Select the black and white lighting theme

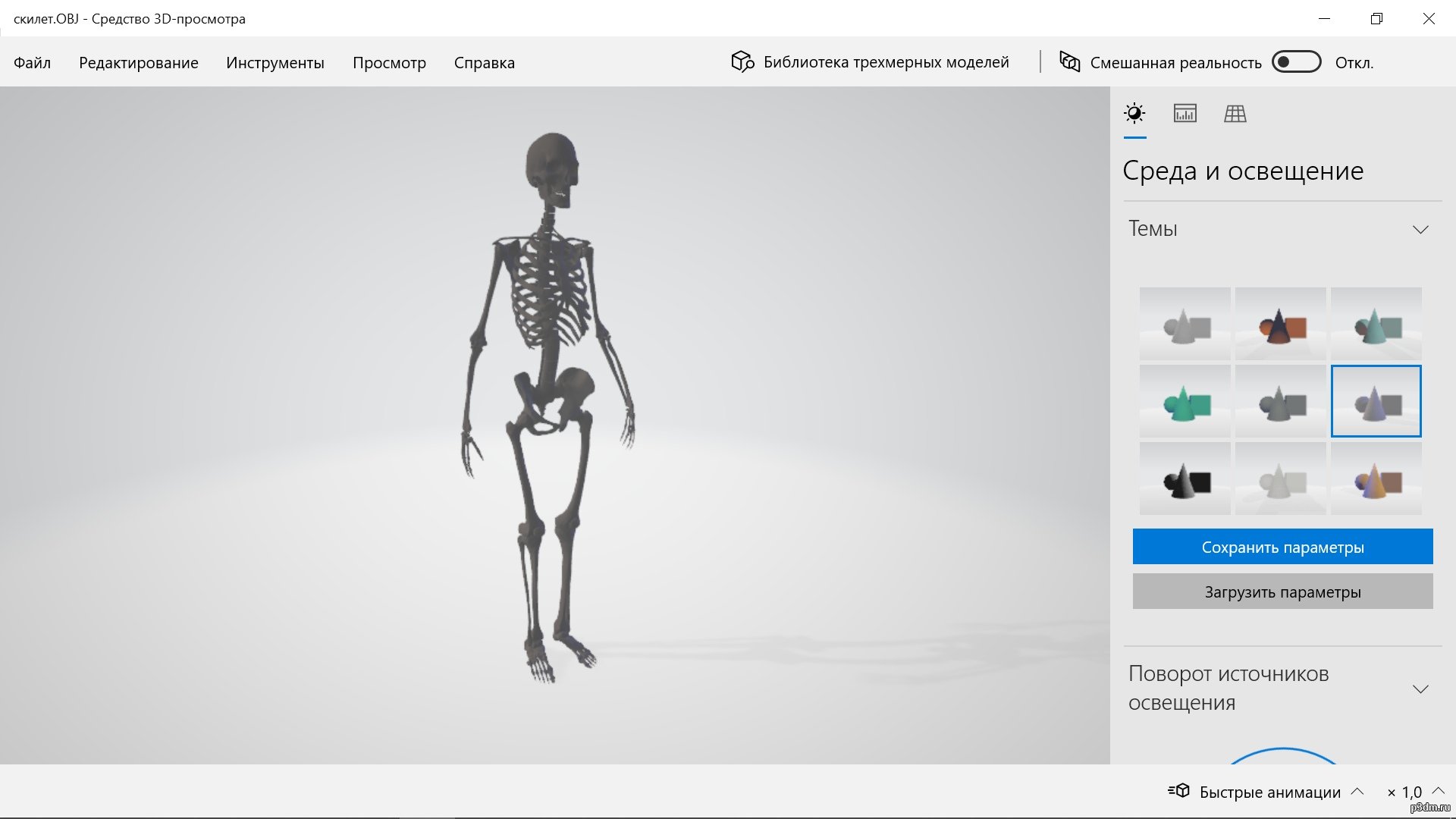(x=1185, y=479)
